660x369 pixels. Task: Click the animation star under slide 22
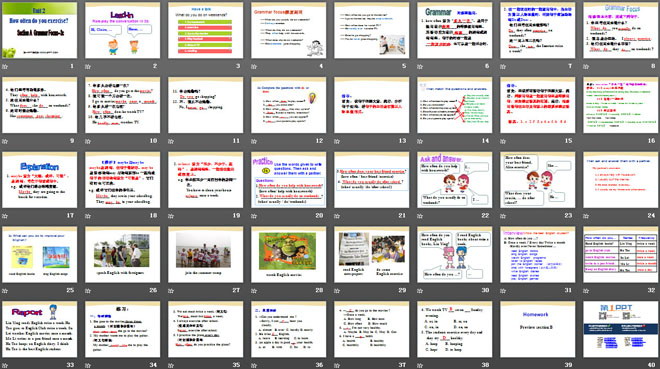tap(420, 216)
